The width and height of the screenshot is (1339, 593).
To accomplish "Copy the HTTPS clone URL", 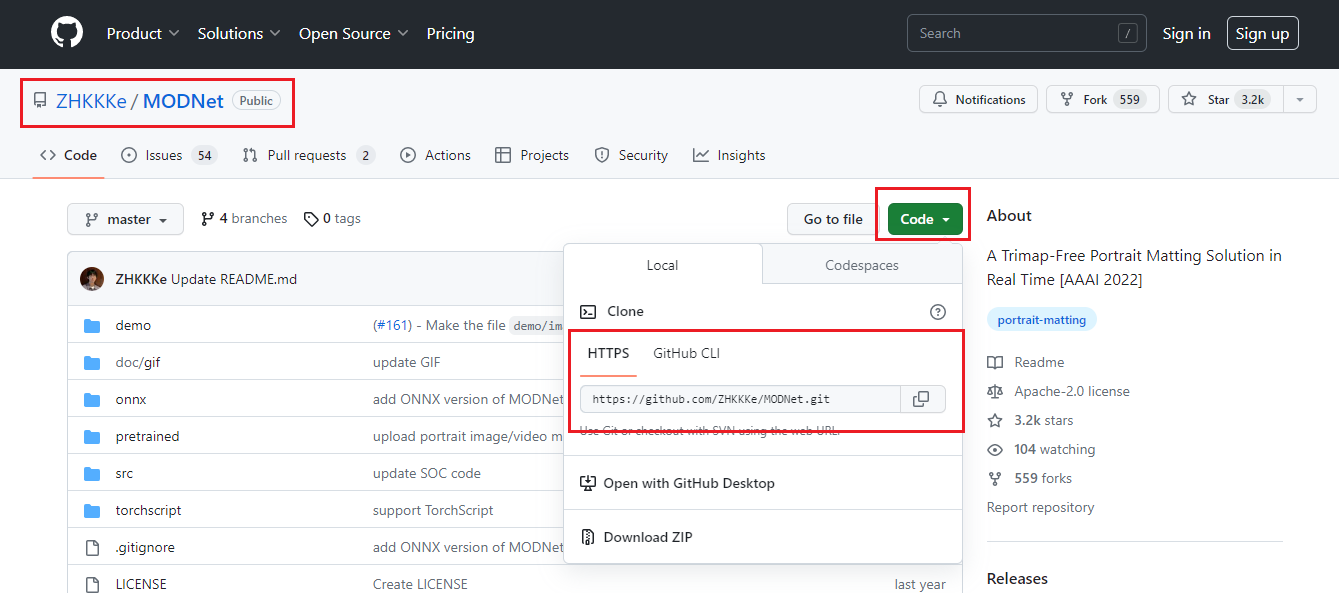I will tap(922, 399).
